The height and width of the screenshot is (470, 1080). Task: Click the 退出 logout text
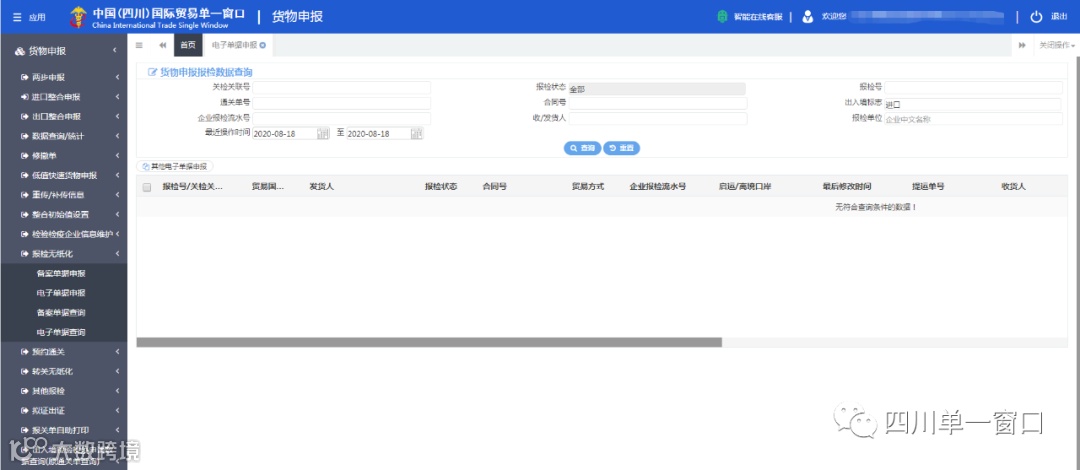[x=1059, y=17]
